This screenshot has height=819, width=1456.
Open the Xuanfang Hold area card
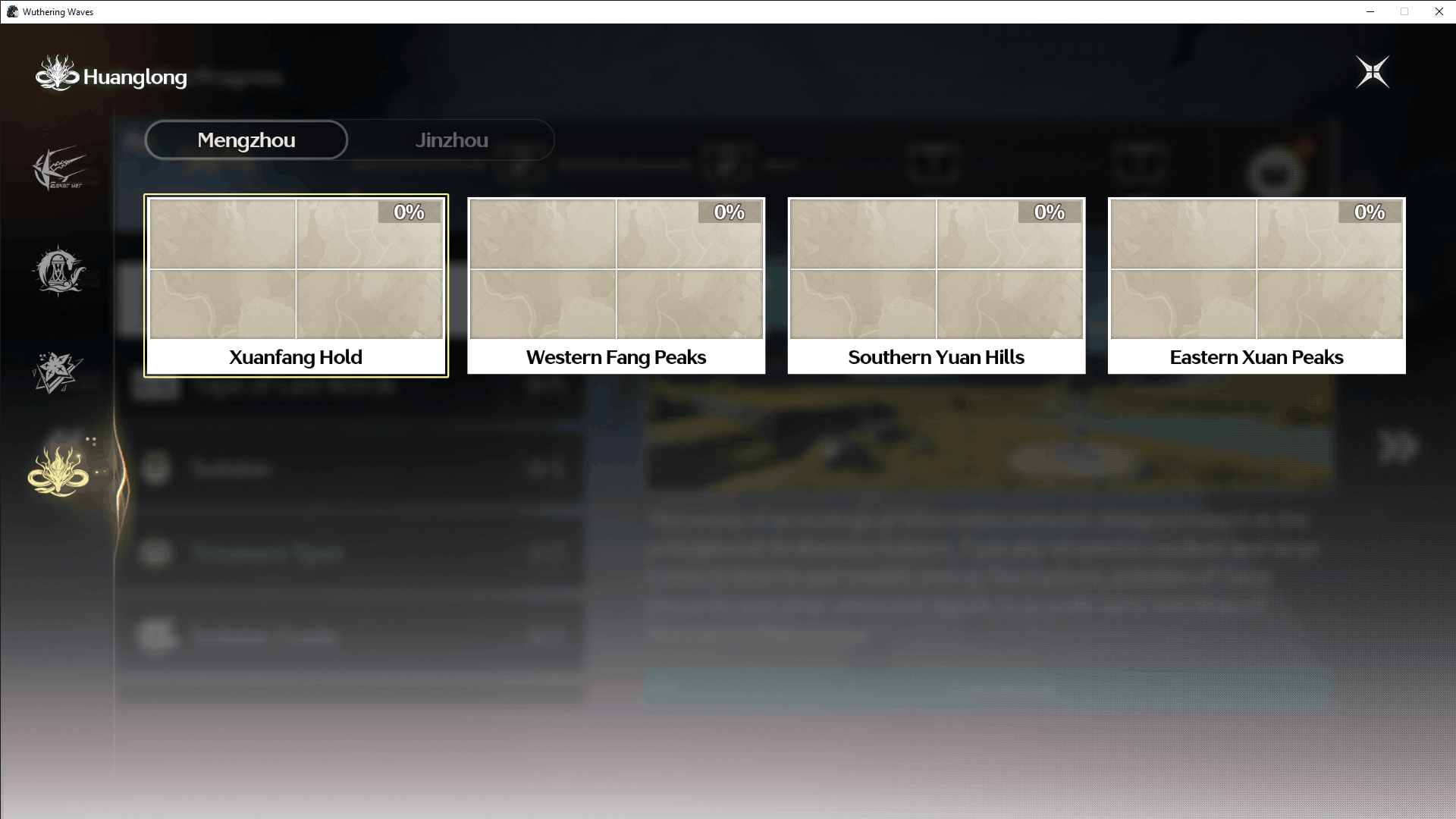click(x=296, y=286)
